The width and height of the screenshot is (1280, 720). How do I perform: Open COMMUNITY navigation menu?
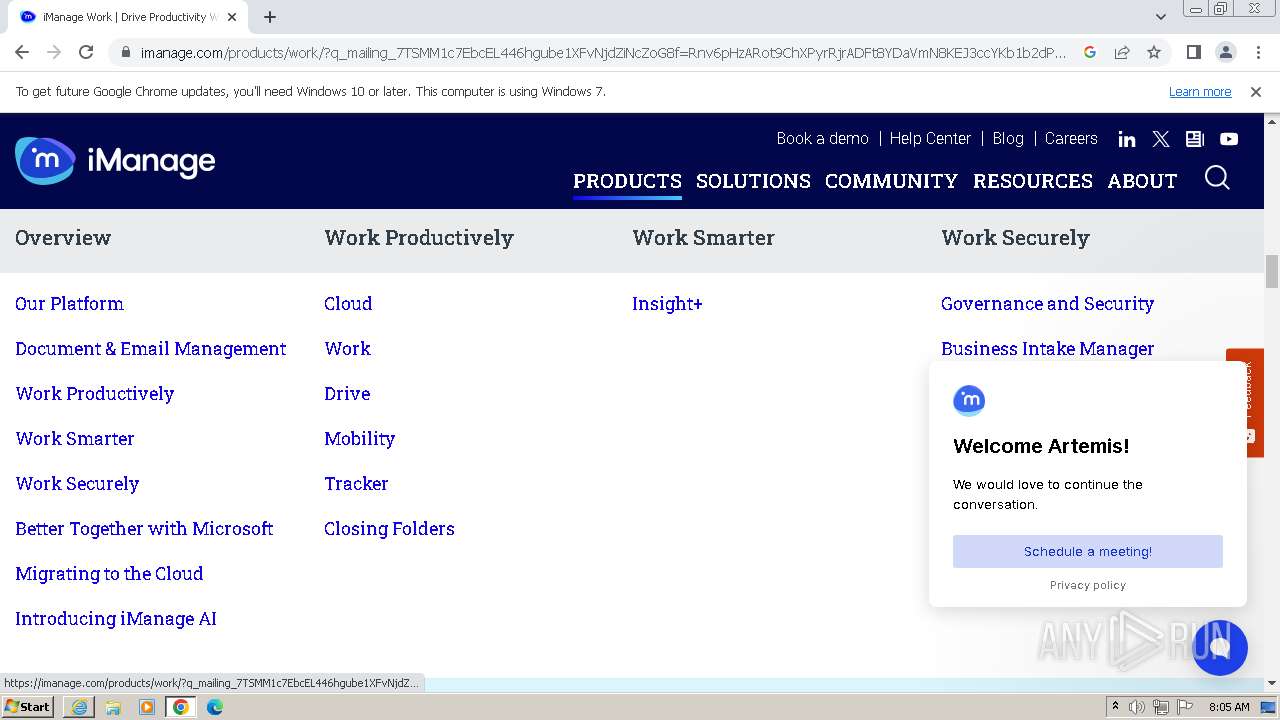click(x=891, y=181)
